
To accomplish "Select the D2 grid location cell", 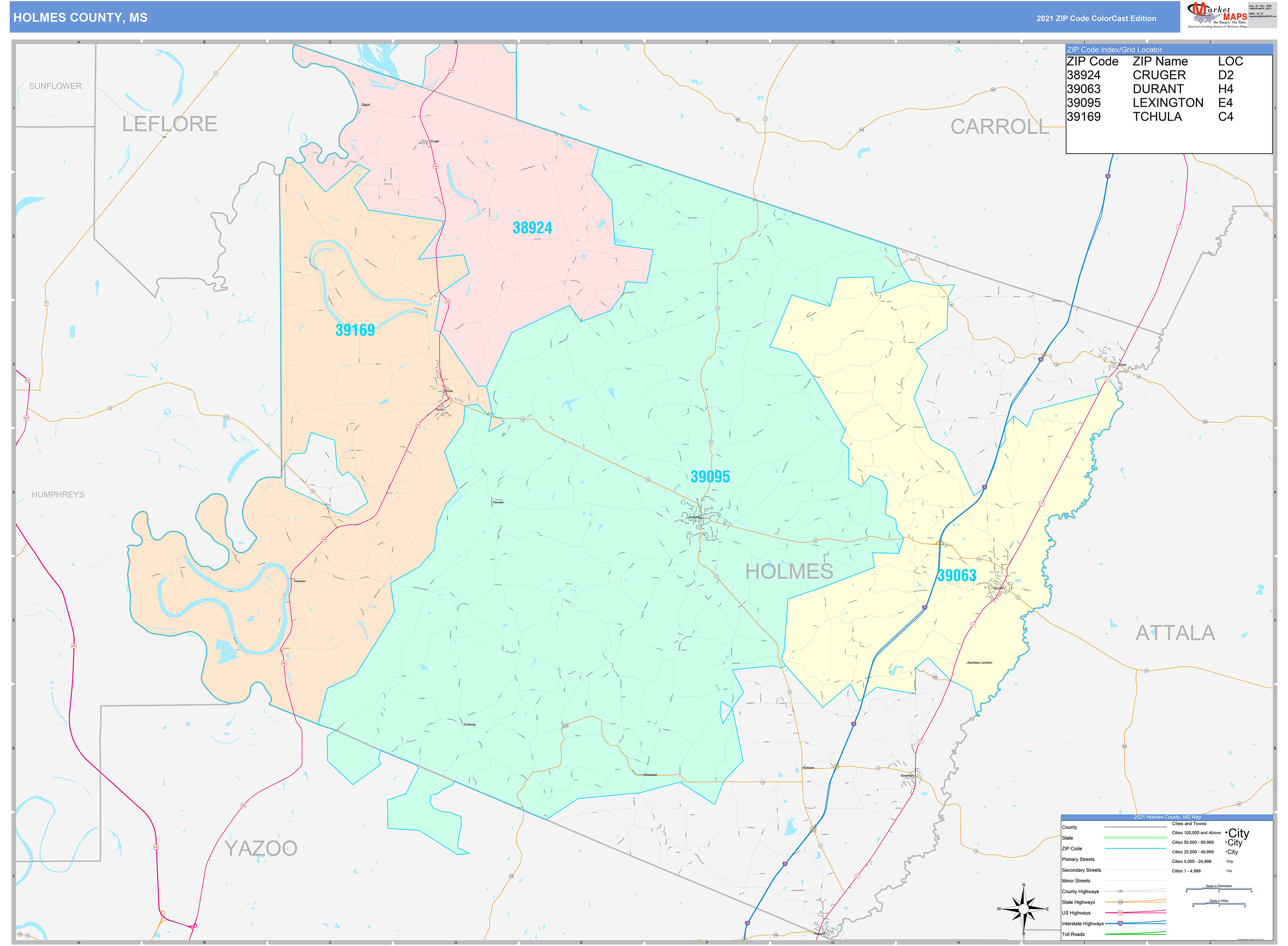I will point(1225,75).
